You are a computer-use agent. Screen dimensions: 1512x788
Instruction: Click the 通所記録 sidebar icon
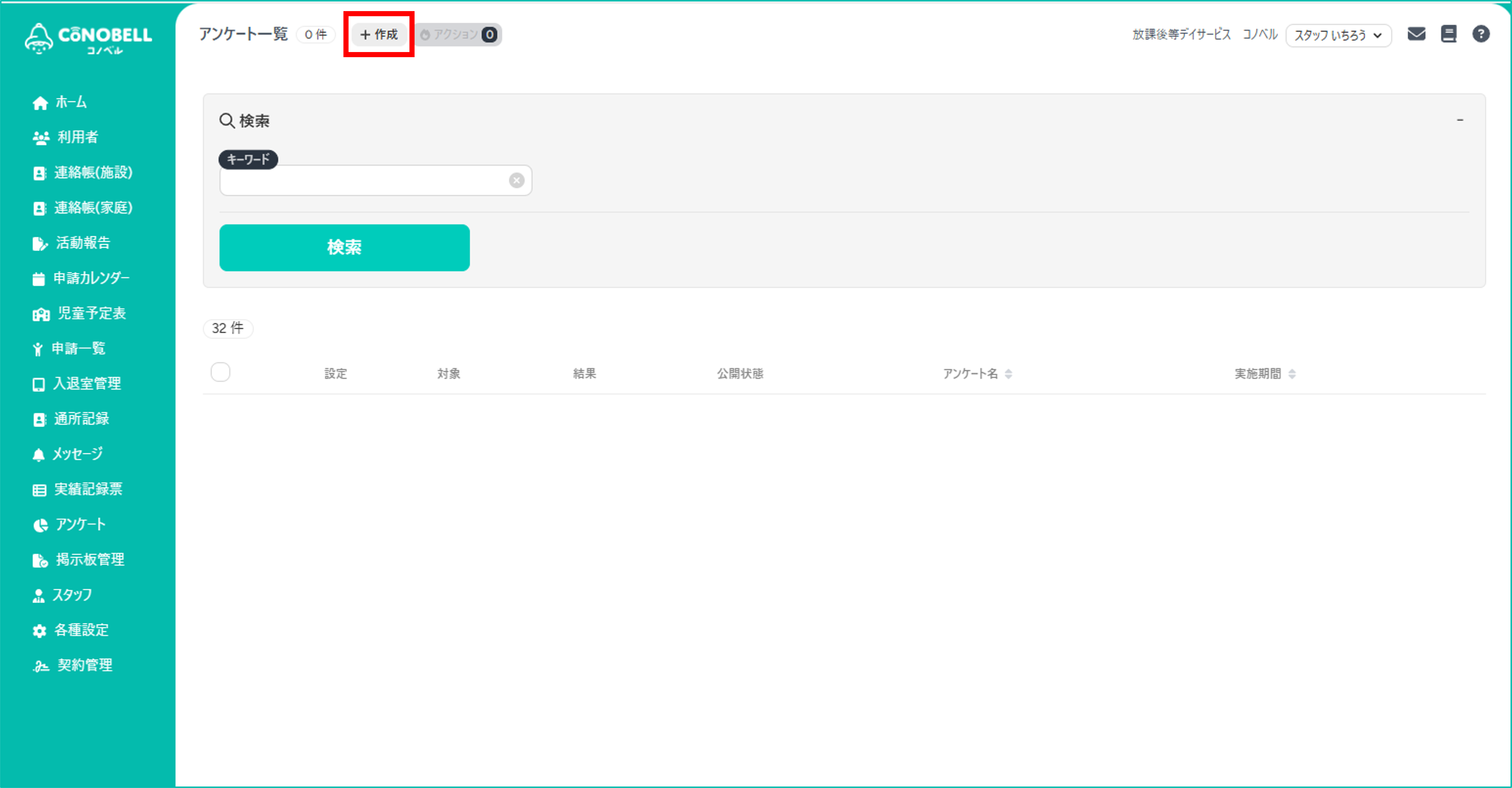click(39, 419)
